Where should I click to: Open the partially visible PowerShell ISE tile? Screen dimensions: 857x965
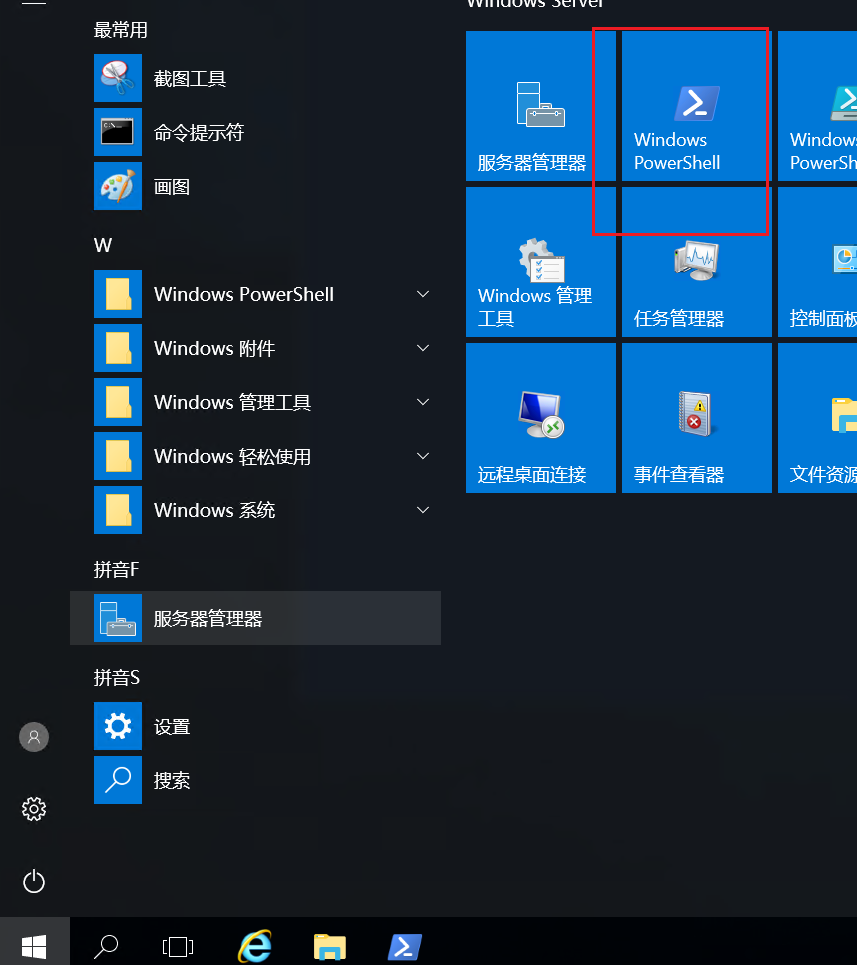(x=818, y=106)
